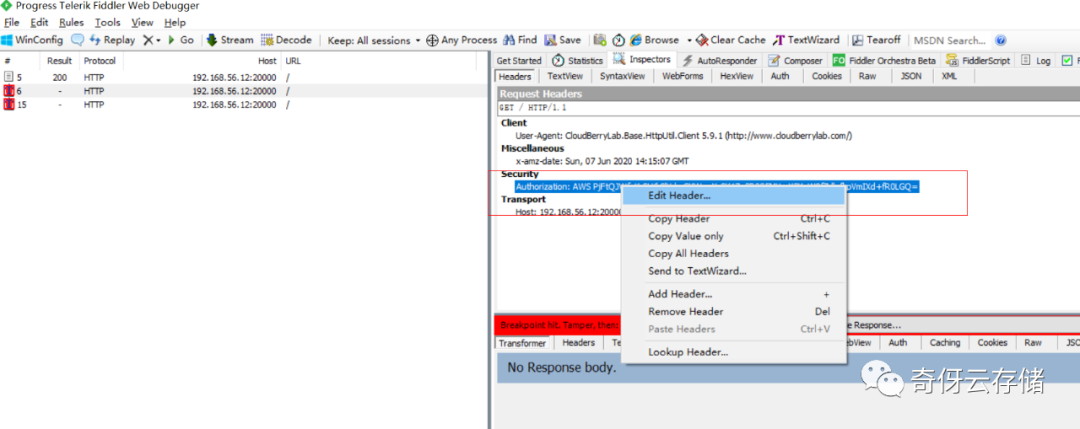
Task: Select request Raw tab
Action: point(867,76)
